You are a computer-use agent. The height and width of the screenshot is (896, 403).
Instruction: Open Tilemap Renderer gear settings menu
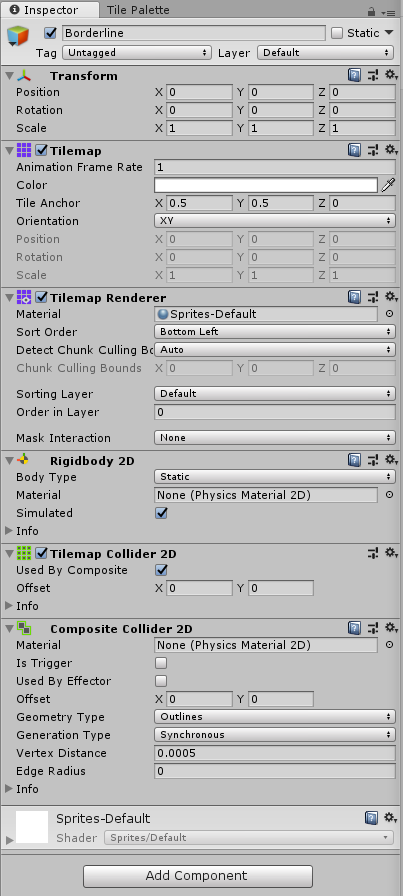390,297
